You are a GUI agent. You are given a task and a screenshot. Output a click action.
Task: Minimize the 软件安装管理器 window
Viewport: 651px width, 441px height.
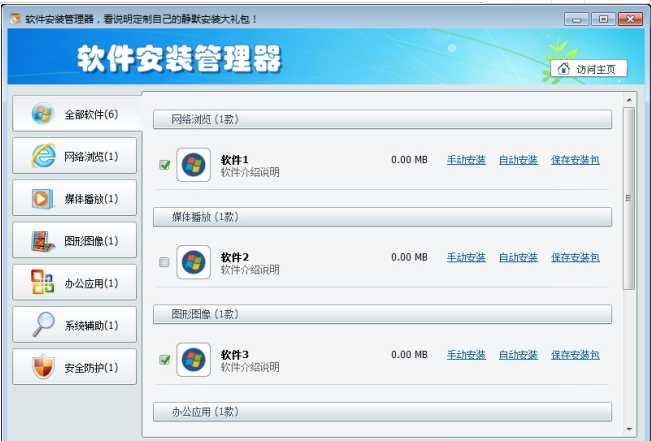(x=576, y=19)
